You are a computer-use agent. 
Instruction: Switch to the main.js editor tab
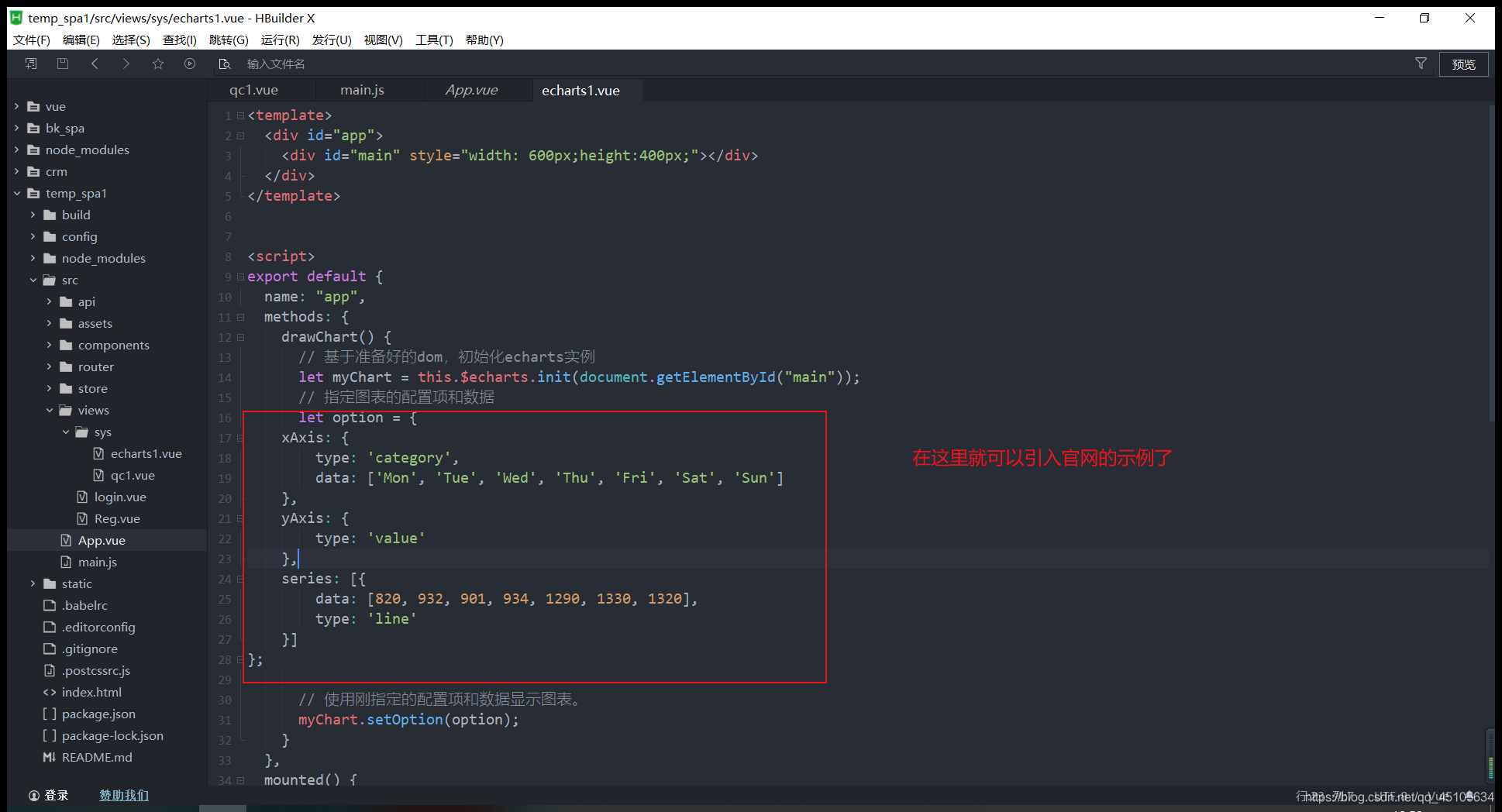(362, 90)
